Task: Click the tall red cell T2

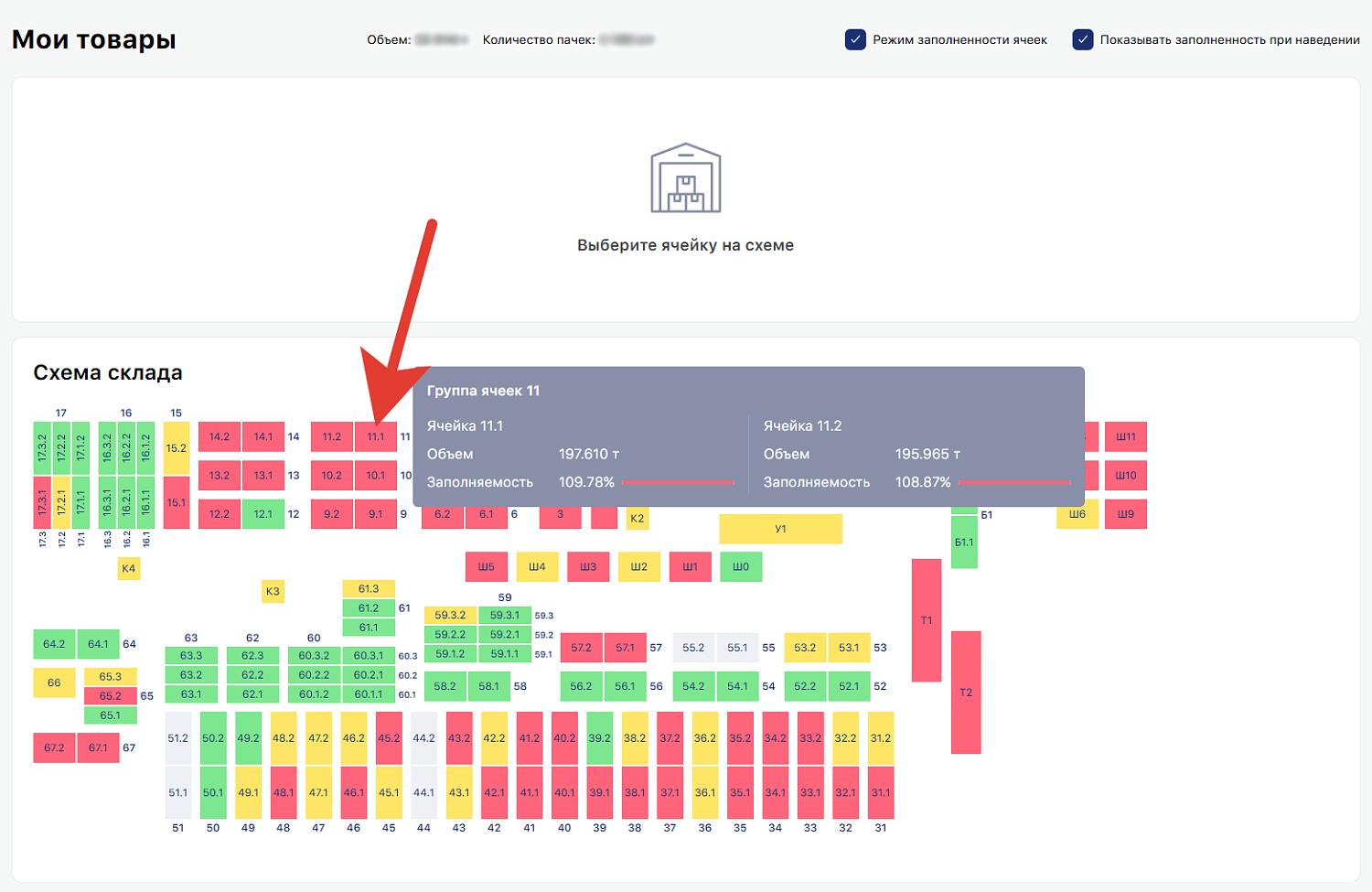Action: point(966,693)
